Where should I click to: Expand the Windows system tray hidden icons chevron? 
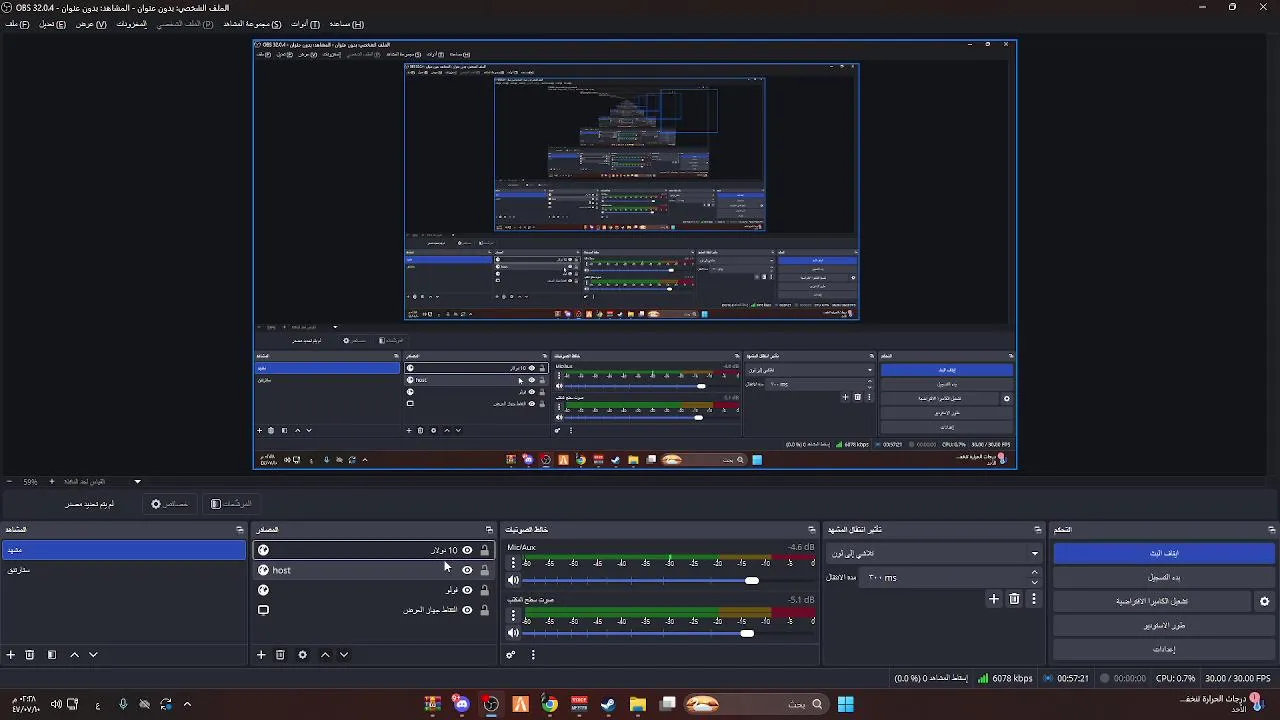pyautogui.click(x=187, y=704)
